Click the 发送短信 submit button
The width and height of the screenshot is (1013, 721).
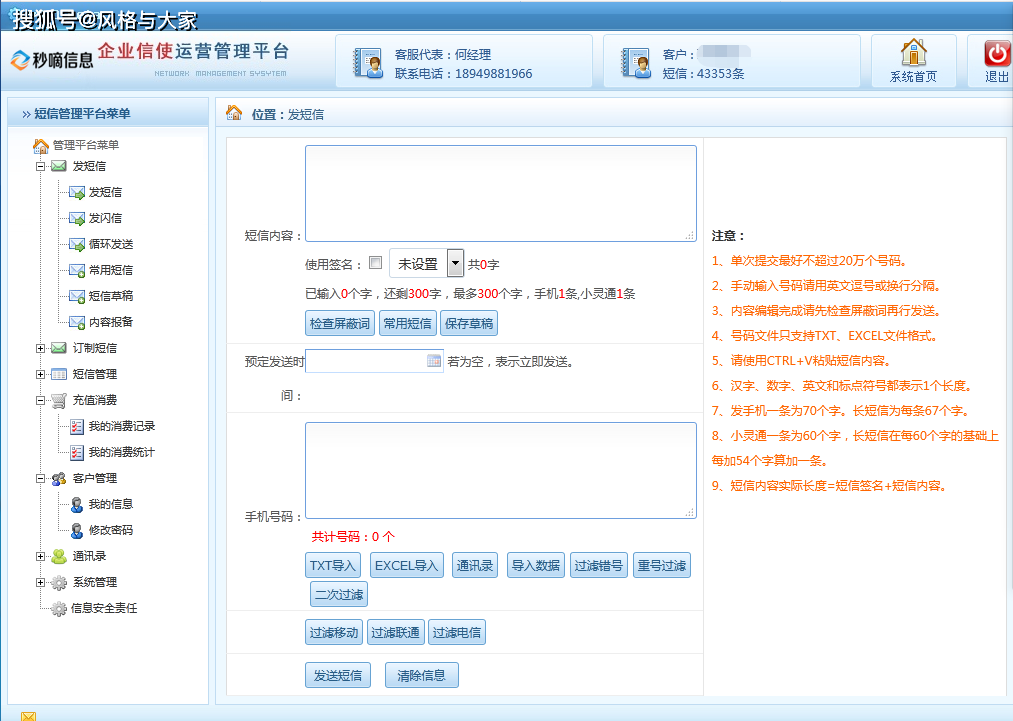pos(338,675)
